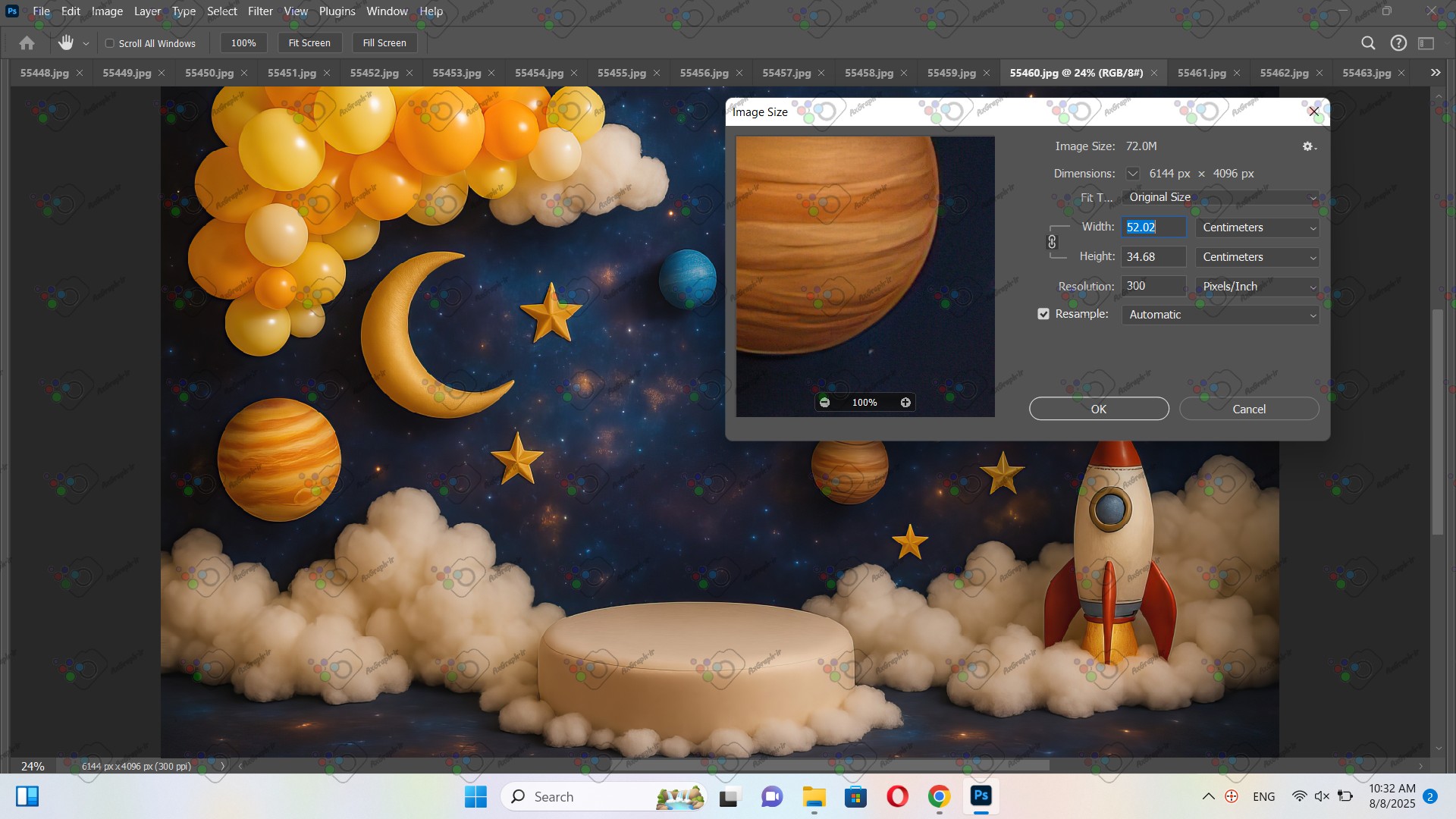This screenshot has height=819, width=1456.
Task: Uncheck the Resample checkbox
Action: (1043, 314)
